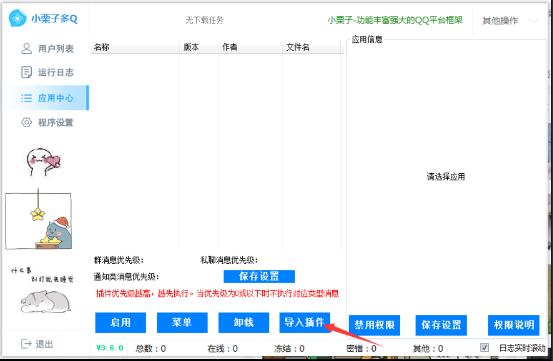Click the star and Santa-hat cartoon image
This screenshot has width=553, height=361.
pos(38,219)
